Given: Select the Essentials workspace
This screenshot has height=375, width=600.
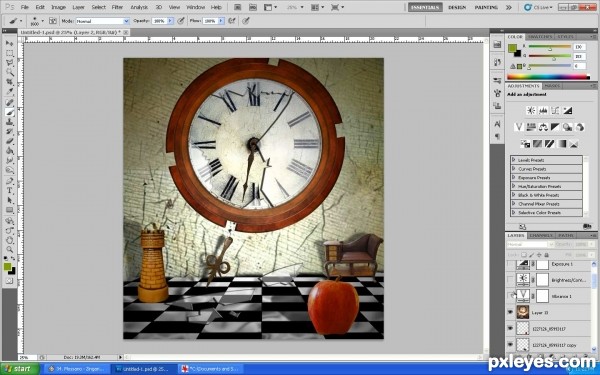Looking at the screenshot, I should coord(425,7).
